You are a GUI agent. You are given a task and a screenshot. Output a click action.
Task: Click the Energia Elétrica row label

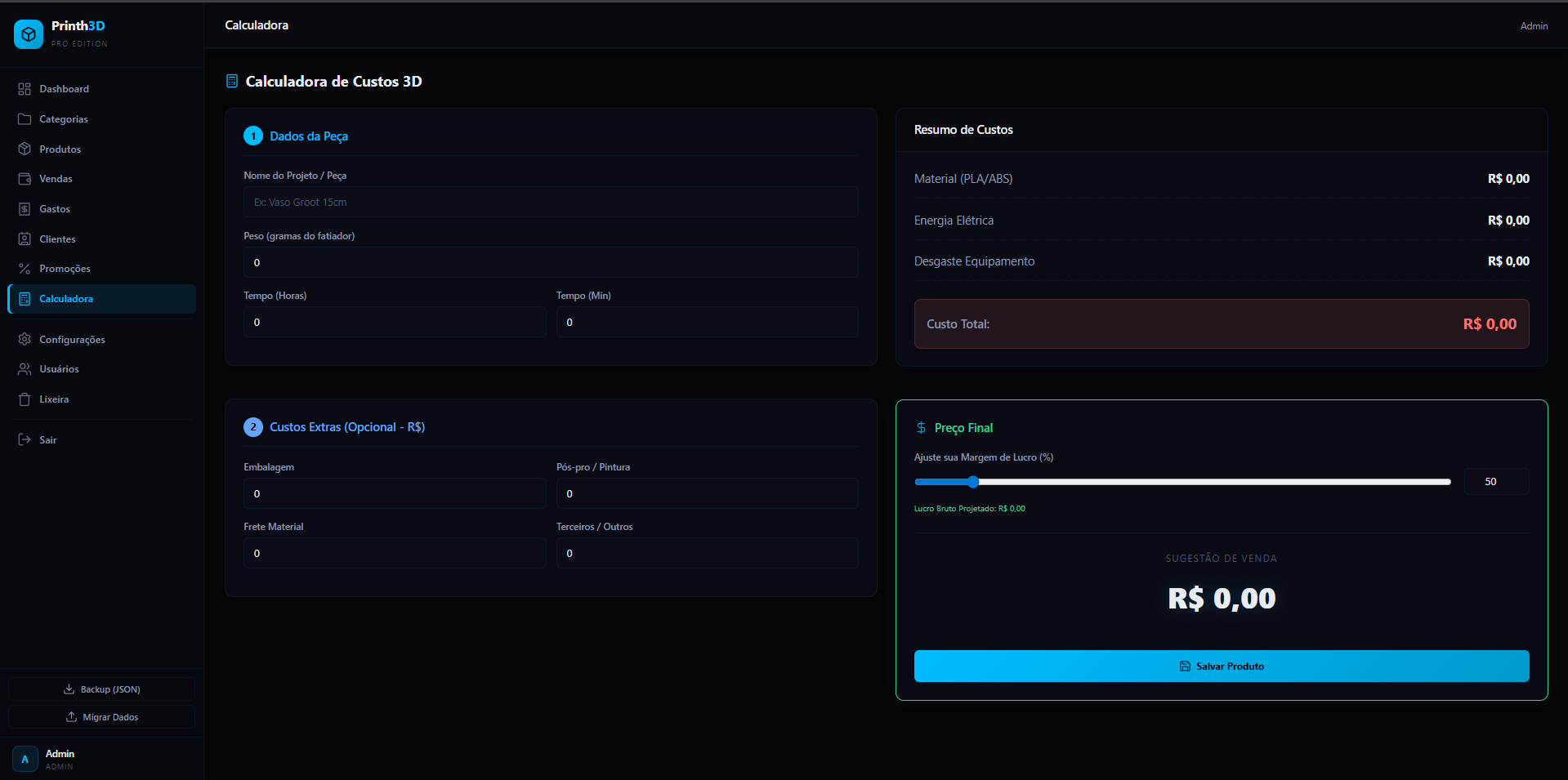(954, 221)
